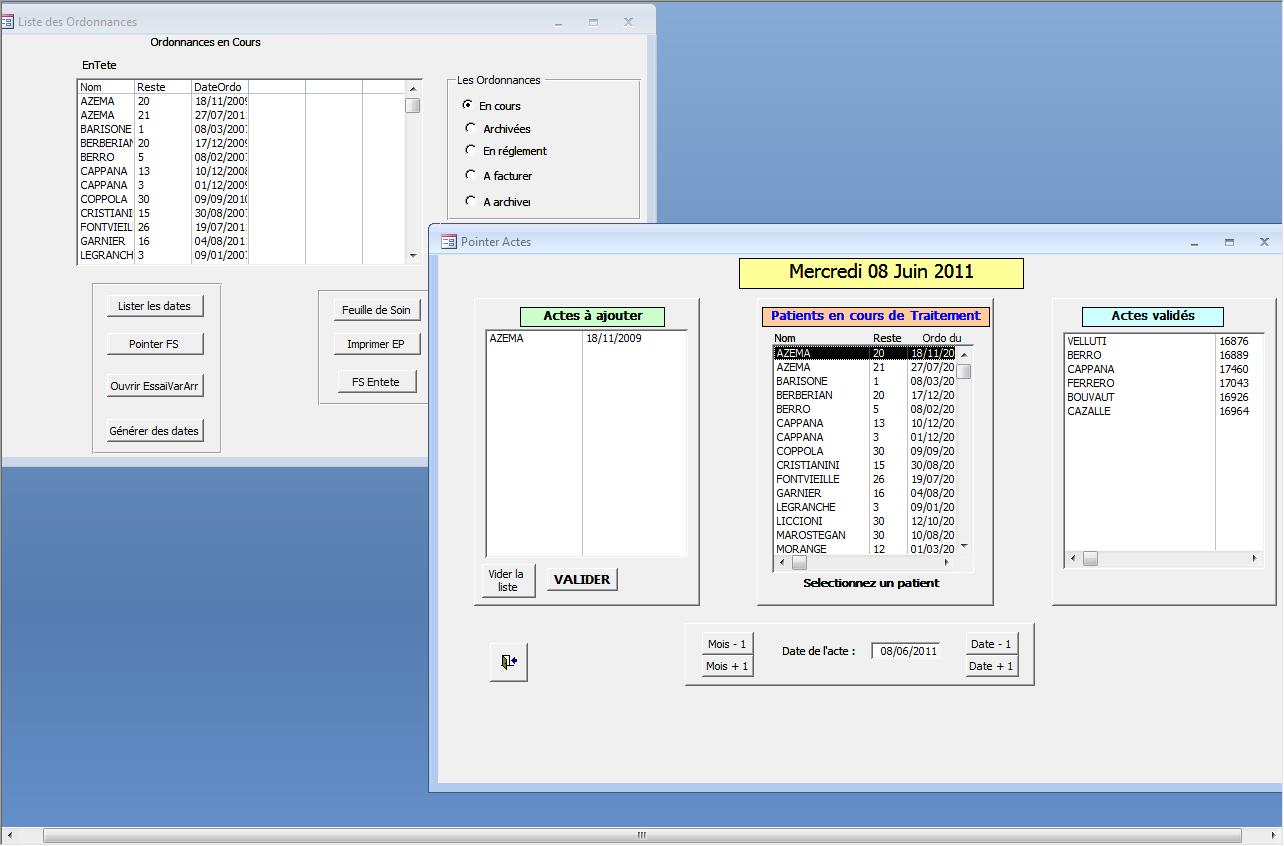Select the En cours radio button
Viewport: 1284px width, 846px height.
click(x=468, y=105)
